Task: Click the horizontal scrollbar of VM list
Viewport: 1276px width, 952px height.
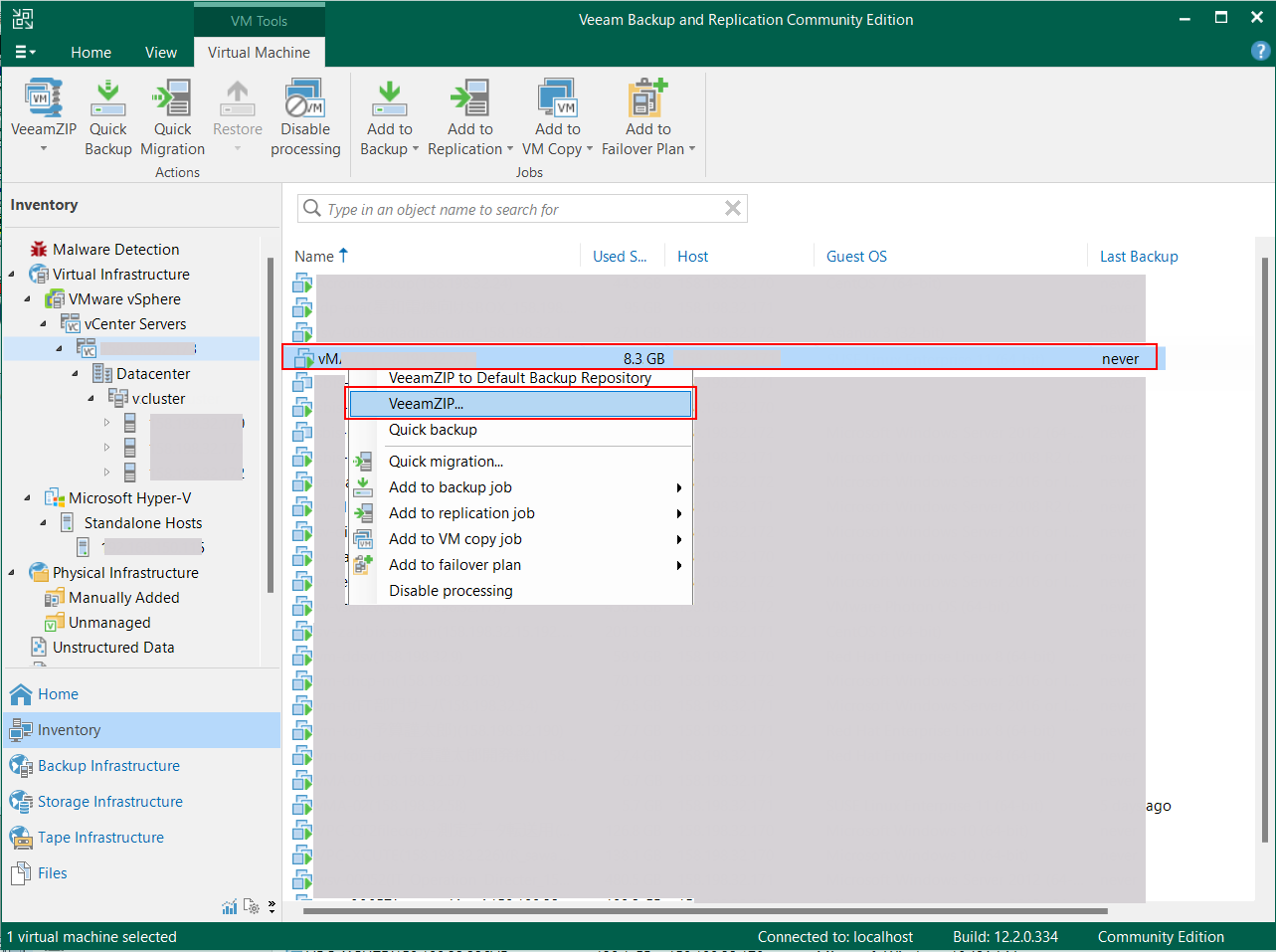Action: coord(705,910)
